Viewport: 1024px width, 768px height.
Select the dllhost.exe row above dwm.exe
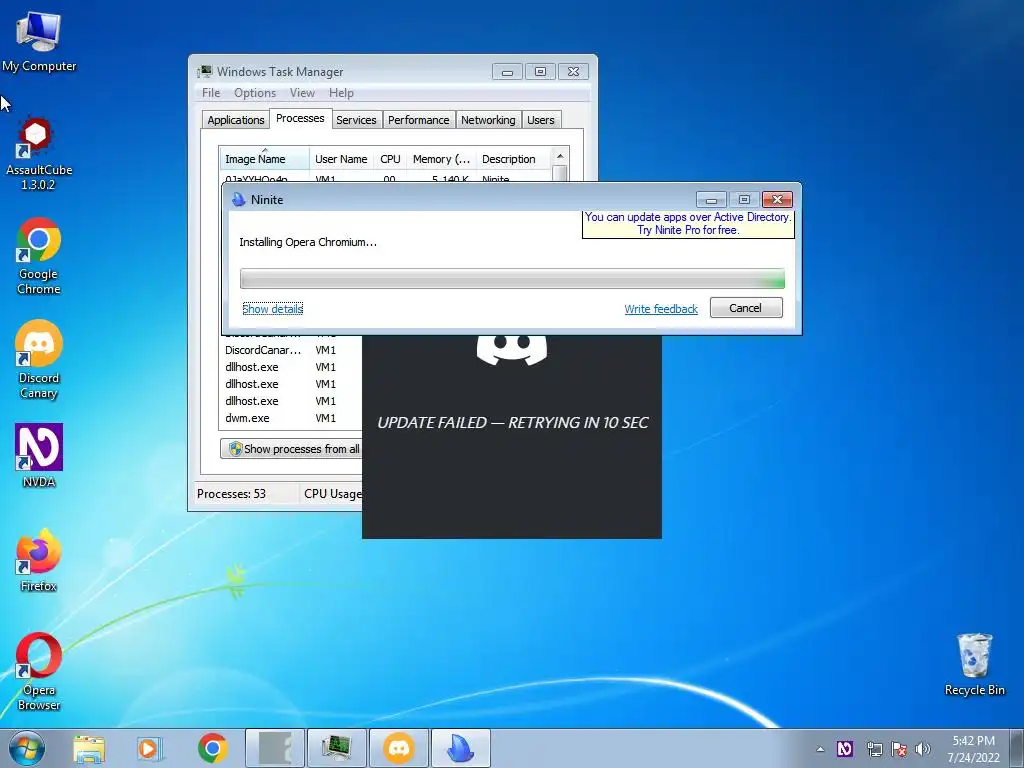point(293,401)
